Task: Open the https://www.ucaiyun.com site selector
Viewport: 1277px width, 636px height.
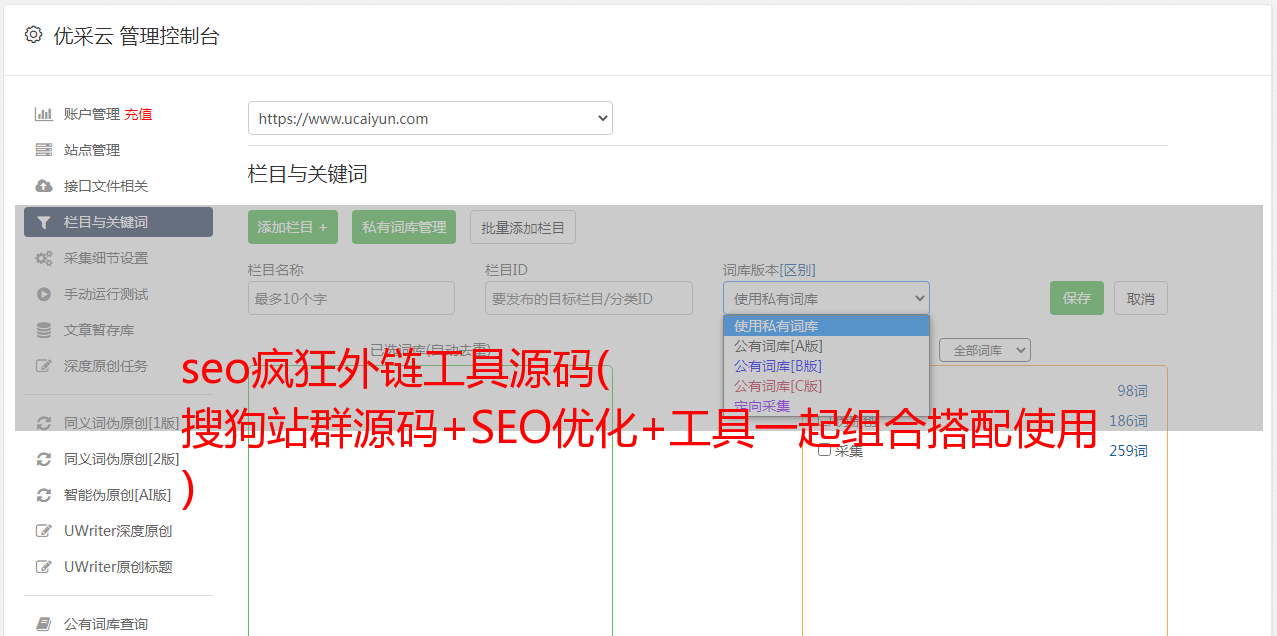Action: point(430,118)
